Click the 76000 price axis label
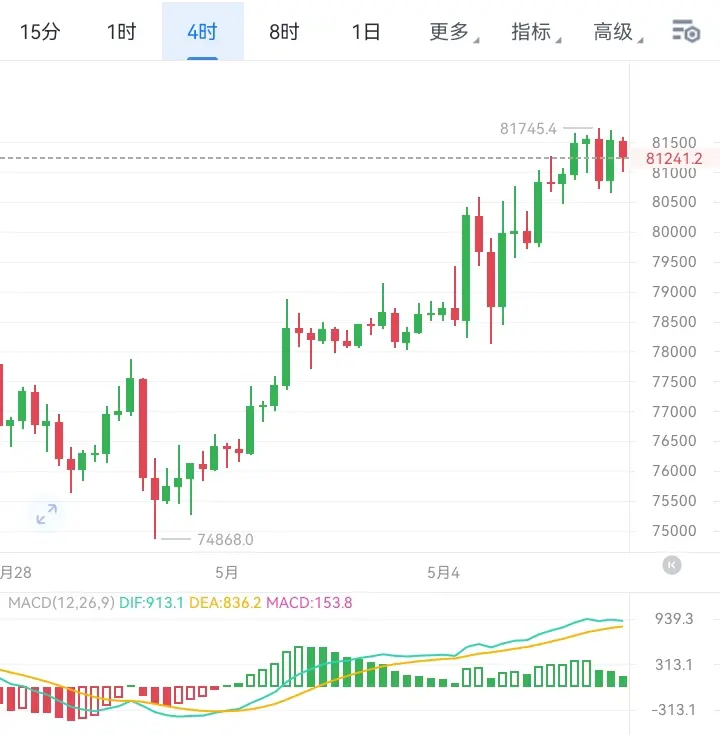The height and width of the screenshot is (735, 720). click(674, 471)
